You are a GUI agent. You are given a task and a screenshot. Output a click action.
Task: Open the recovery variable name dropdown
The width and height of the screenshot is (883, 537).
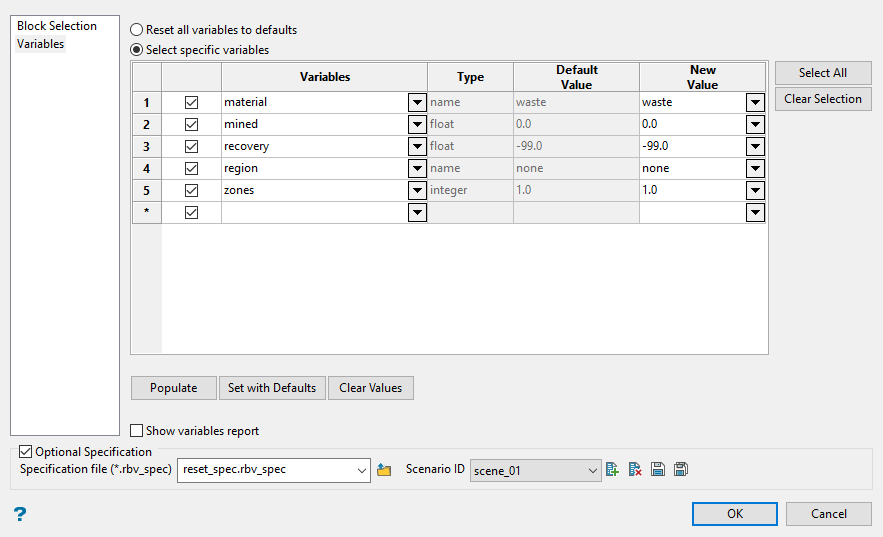pyautogui.click(x=416, y=146)
